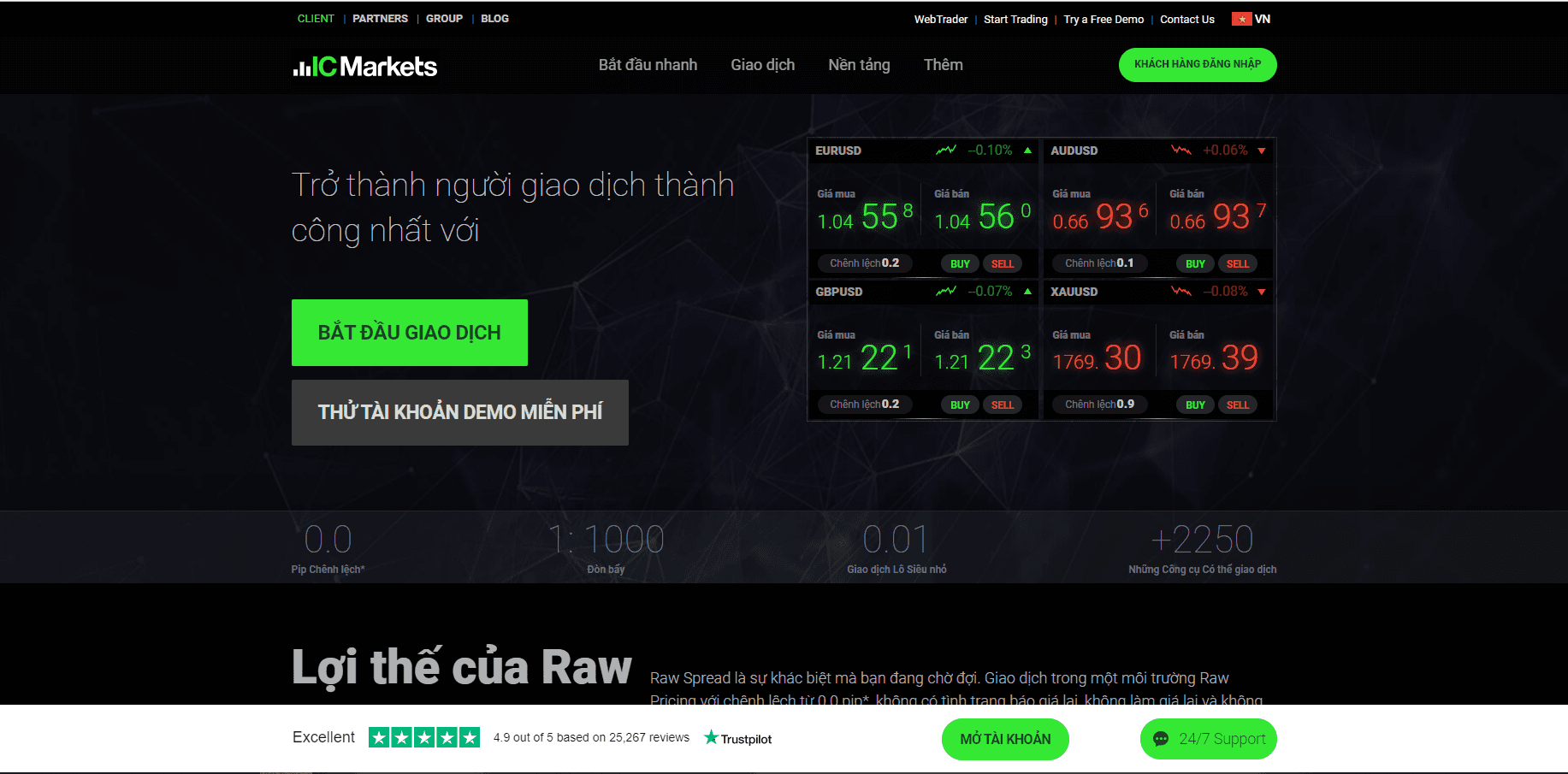Image resolution: width=1568 pixels, height=774 pixels.
Task: Click the Start Trading link
Action: (x=1015, y=20)
